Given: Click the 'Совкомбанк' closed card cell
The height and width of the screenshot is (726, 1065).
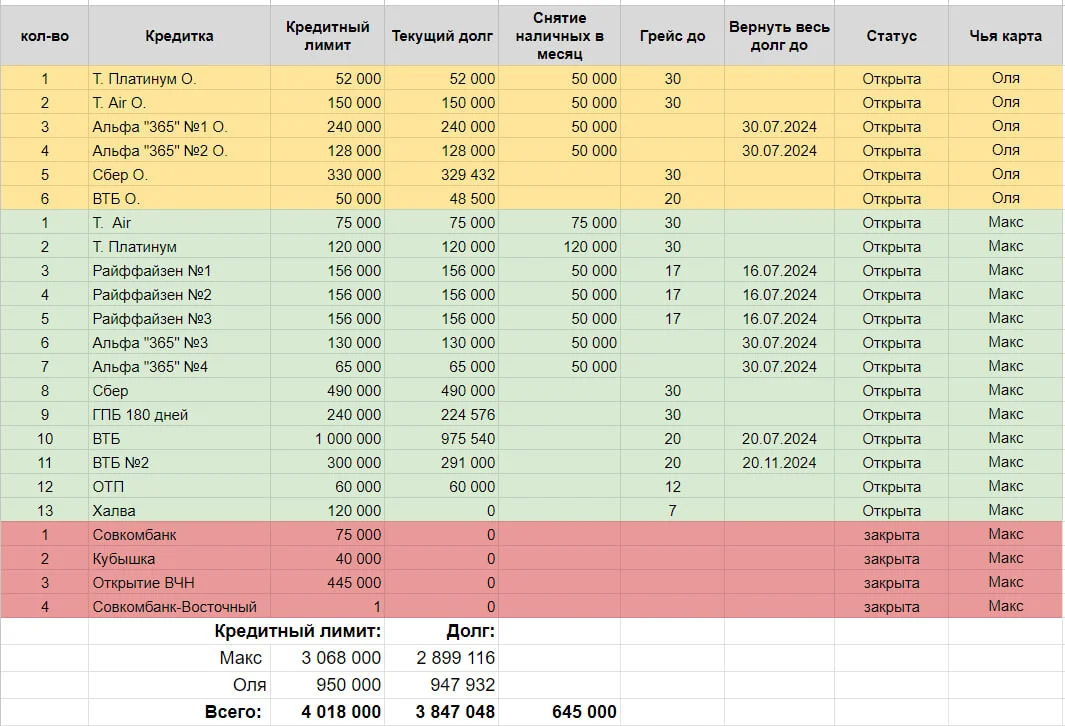Looking at the screenshot, I should pyautogui.click(x=179, y=534).
